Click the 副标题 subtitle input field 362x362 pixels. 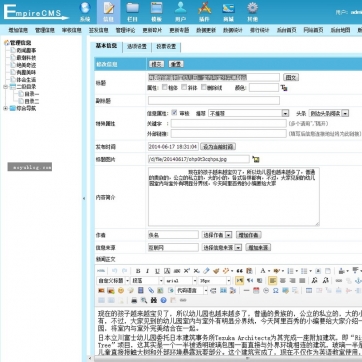pos(214,100)
